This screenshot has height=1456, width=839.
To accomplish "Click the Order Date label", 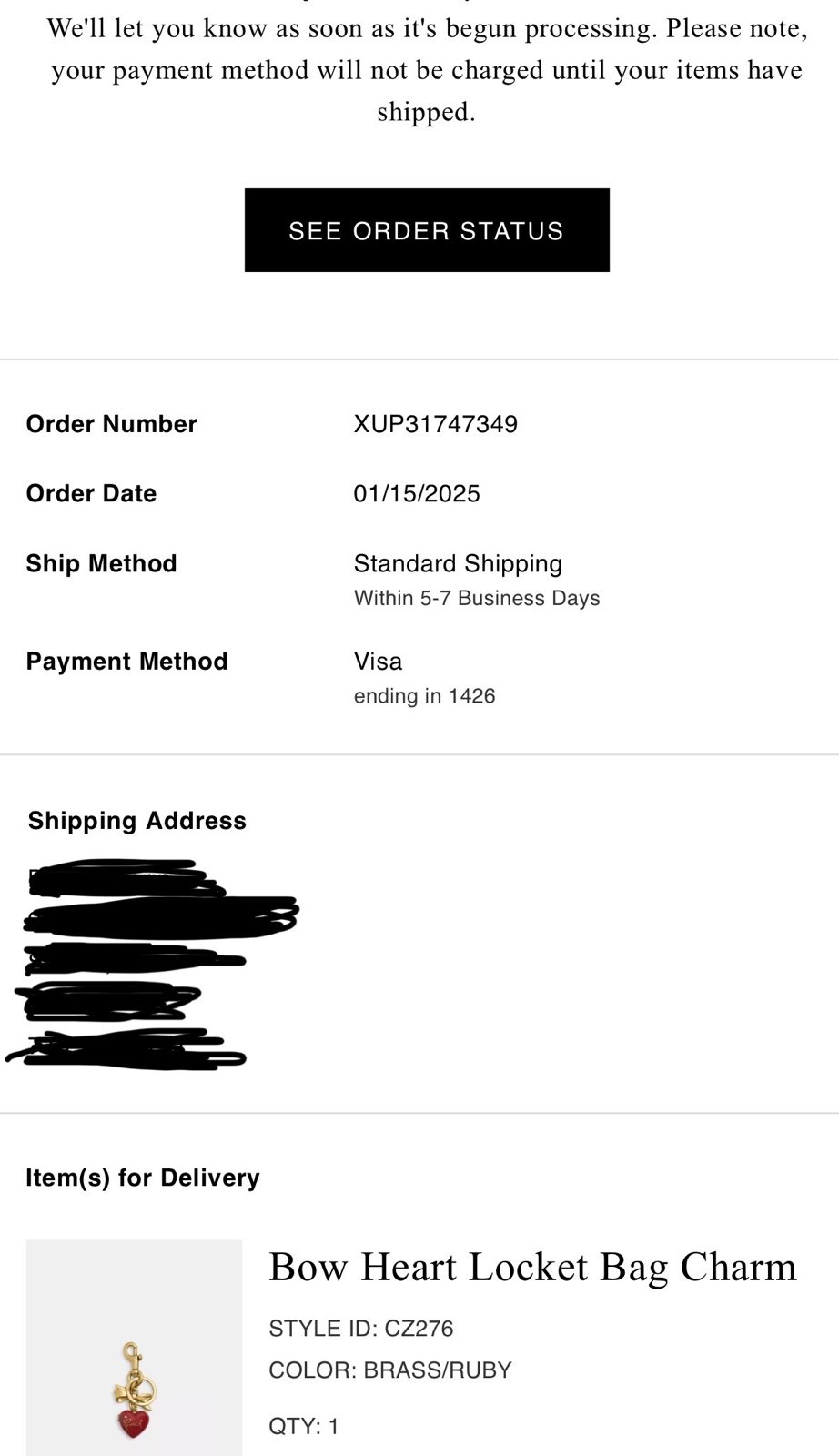I will point(92,494).
